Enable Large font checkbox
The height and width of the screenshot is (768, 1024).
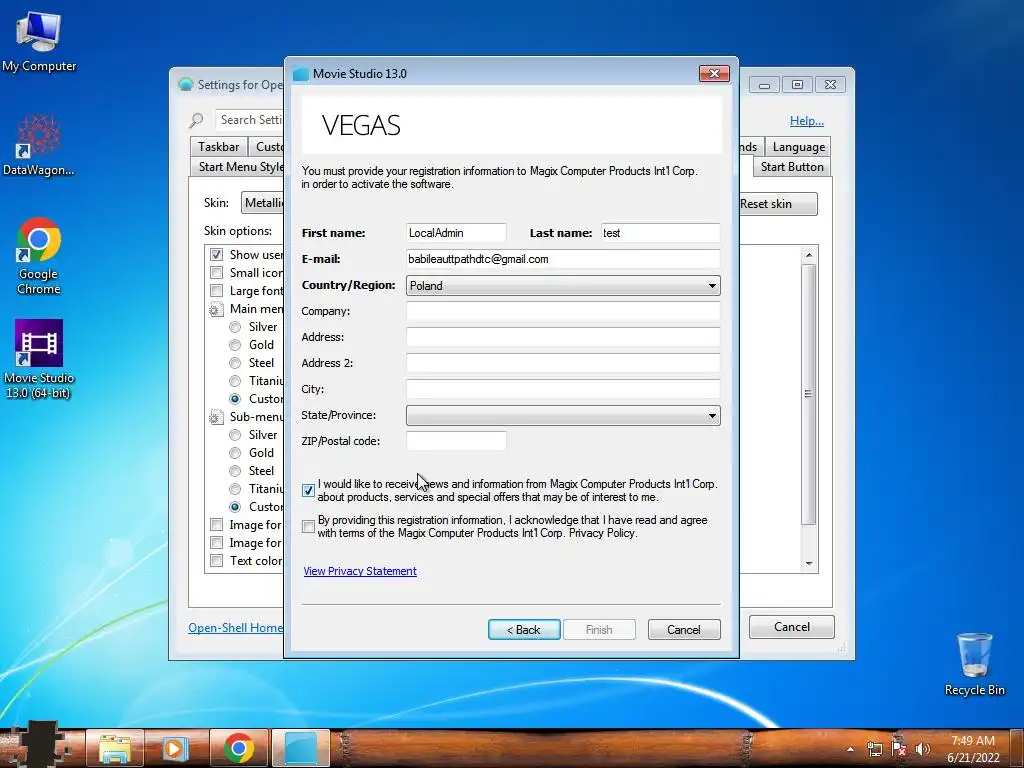[216, 291]
